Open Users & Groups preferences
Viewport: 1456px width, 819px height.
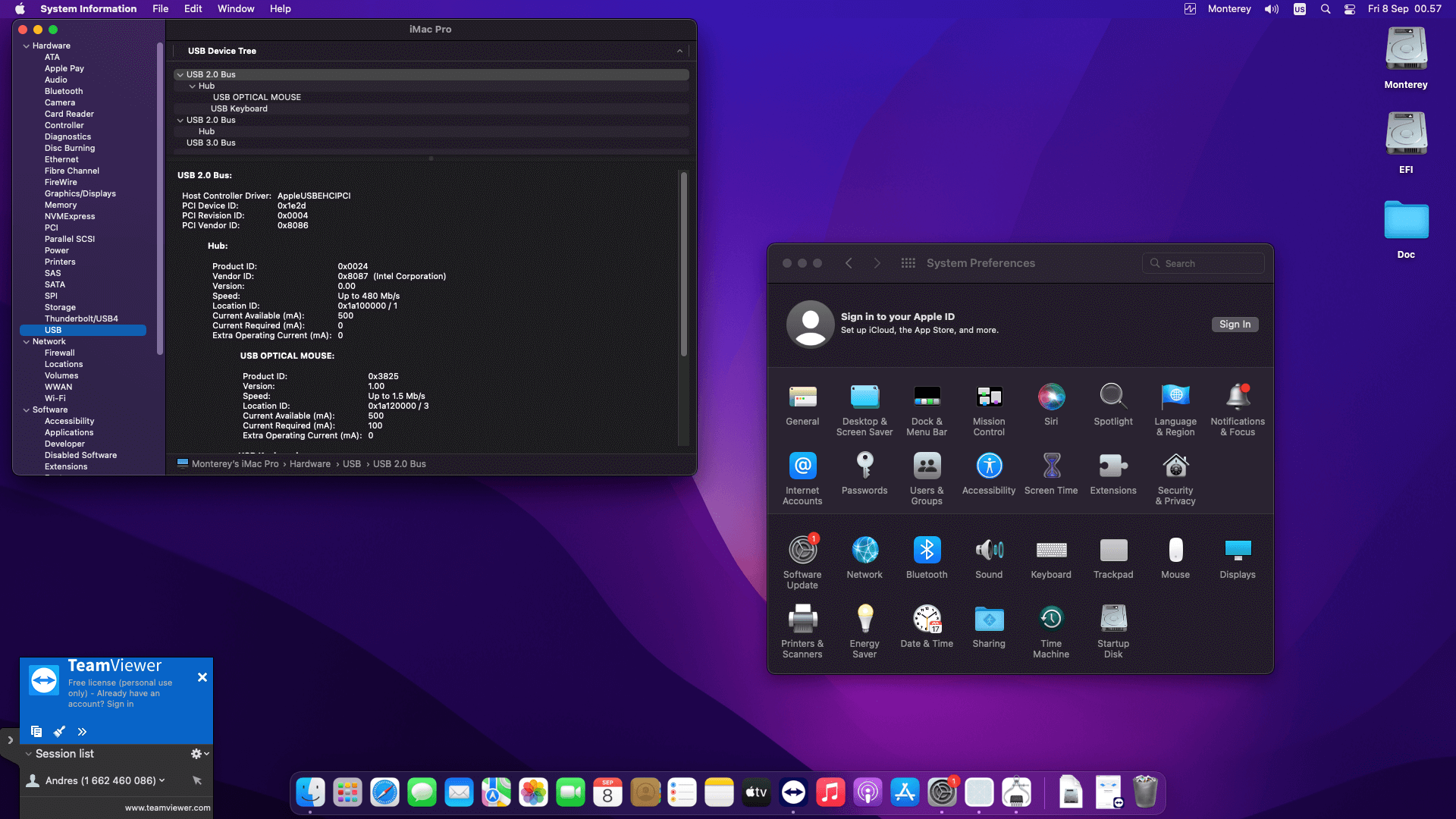(927, 466)
